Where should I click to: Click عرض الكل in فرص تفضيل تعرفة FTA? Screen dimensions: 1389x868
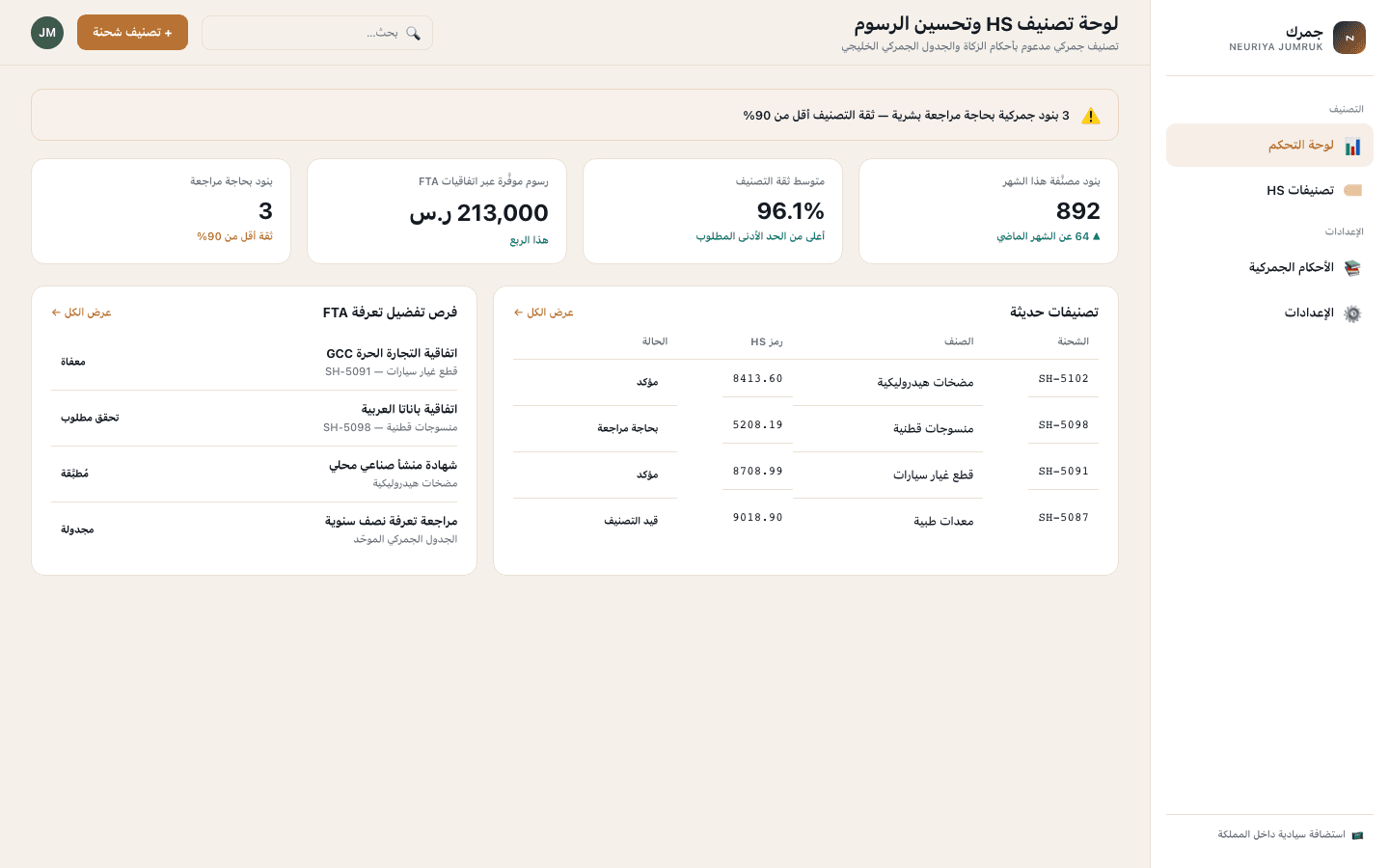click(81, 312)
